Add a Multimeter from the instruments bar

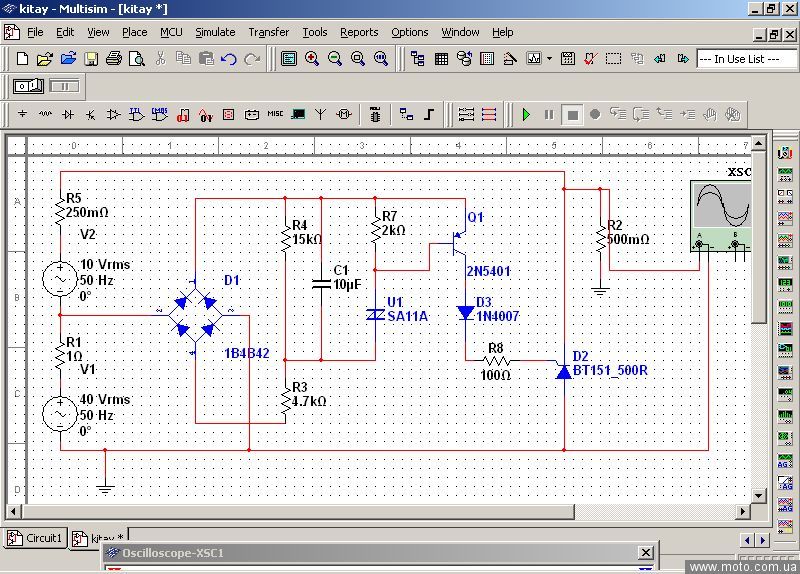point(785,153)
